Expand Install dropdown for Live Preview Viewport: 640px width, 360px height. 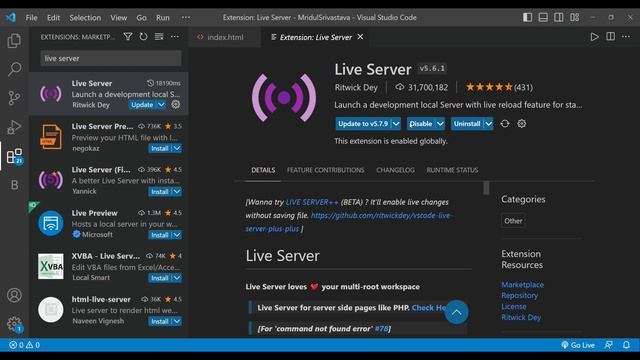(x=177, y=235)
